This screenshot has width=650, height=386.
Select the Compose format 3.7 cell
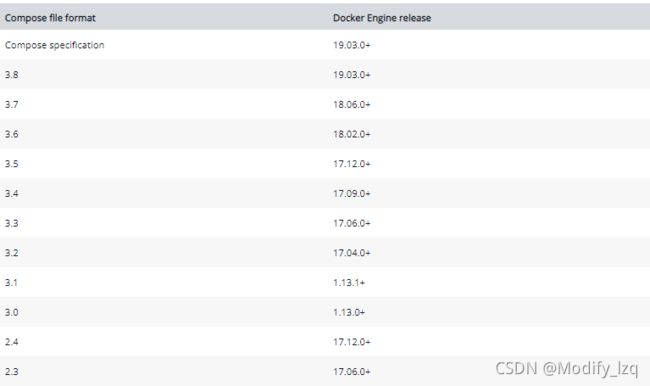click(12, 104)
